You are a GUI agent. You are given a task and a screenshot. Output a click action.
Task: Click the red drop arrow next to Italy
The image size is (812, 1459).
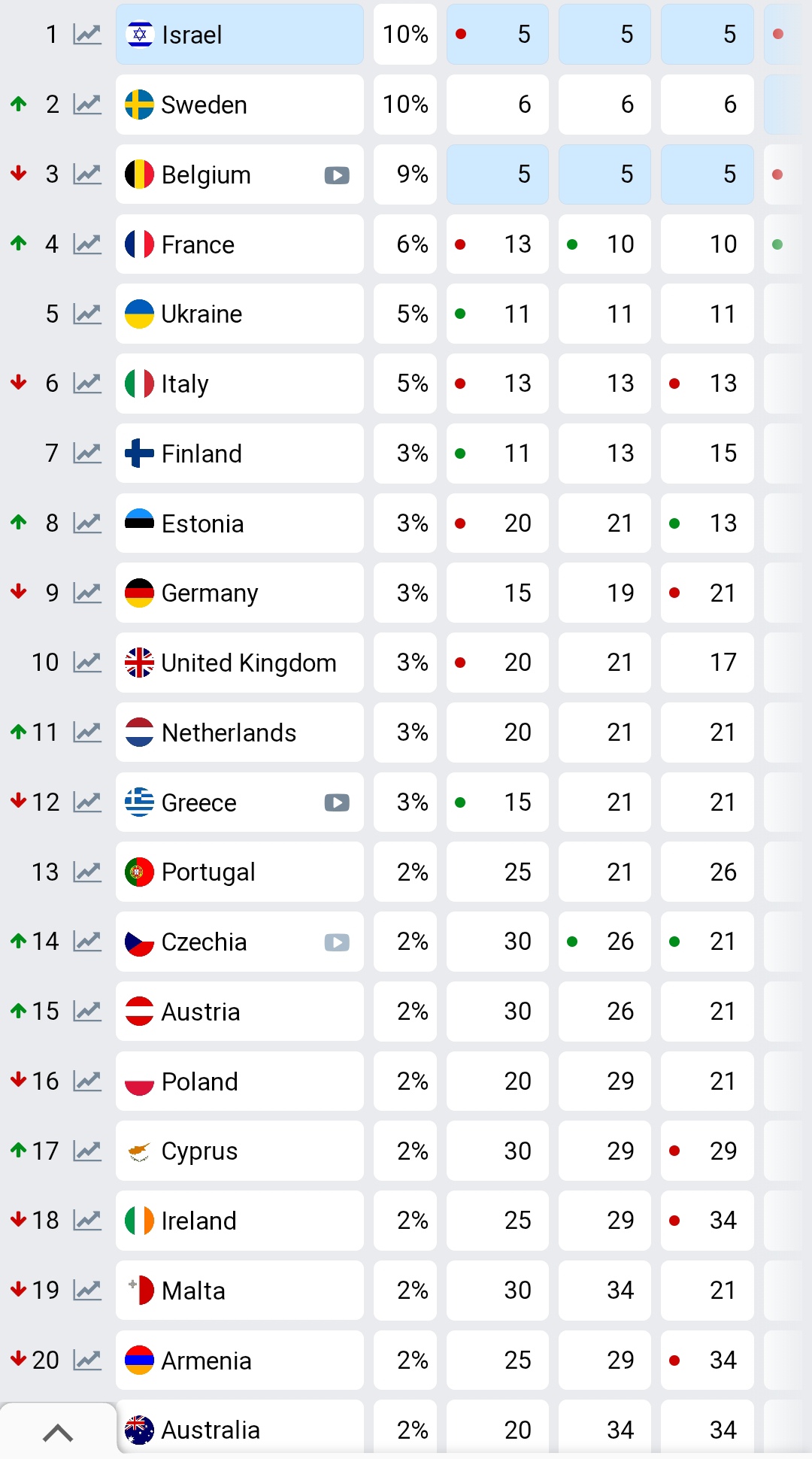18,383
